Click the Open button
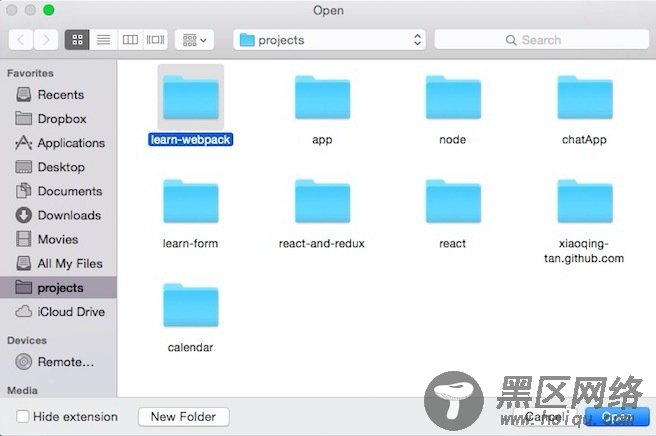This screenshot has height=436, width=656. point(617,417)
